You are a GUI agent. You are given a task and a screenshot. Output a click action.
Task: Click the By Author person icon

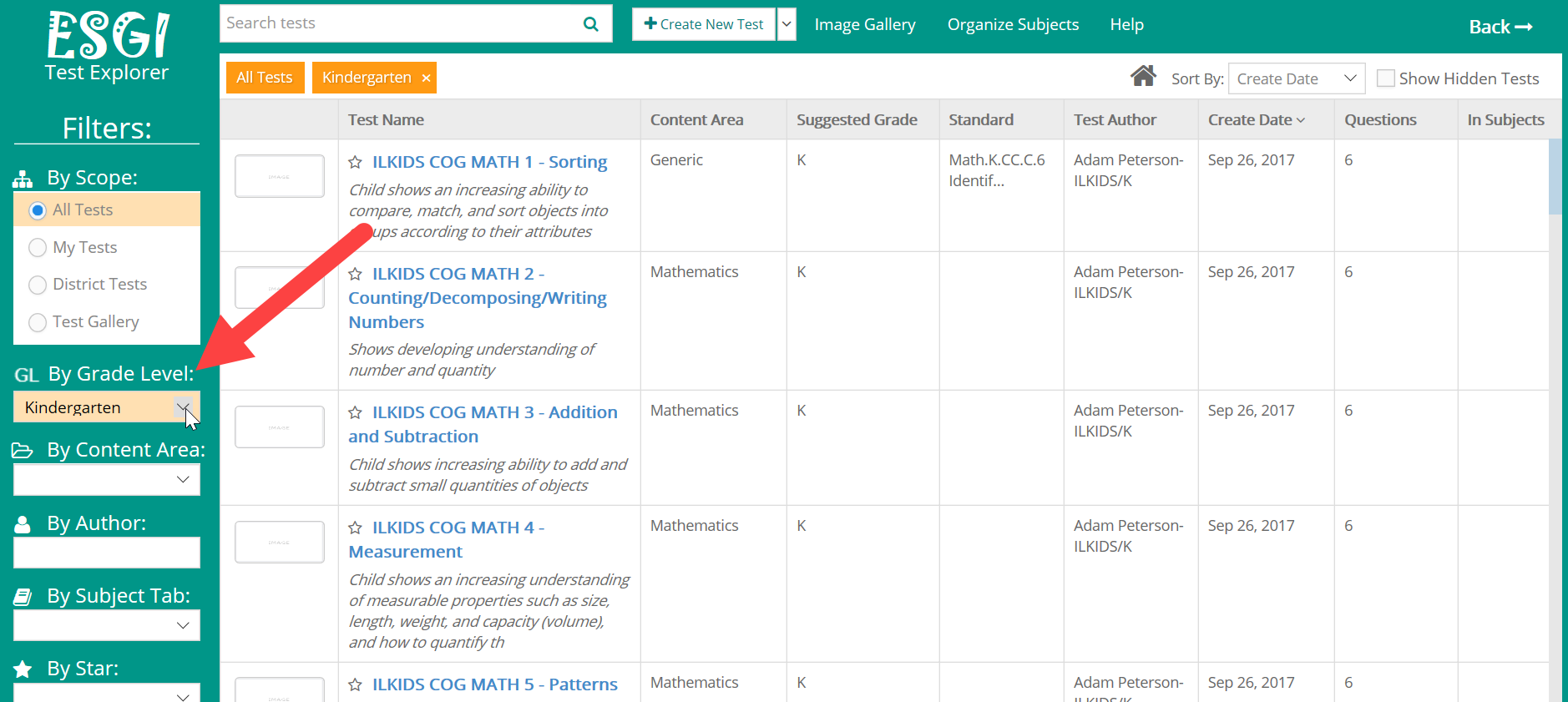[23, 524]
